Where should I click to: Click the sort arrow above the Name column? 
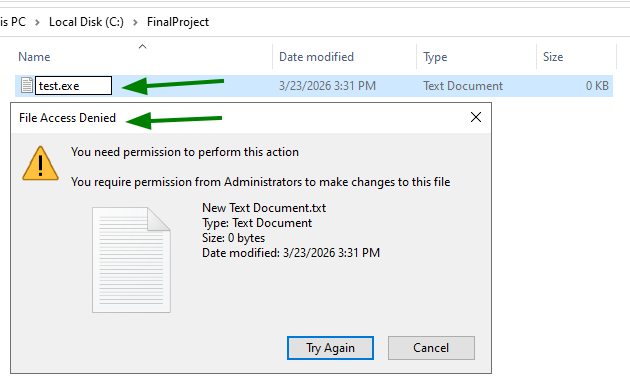(x=142, y=47)
